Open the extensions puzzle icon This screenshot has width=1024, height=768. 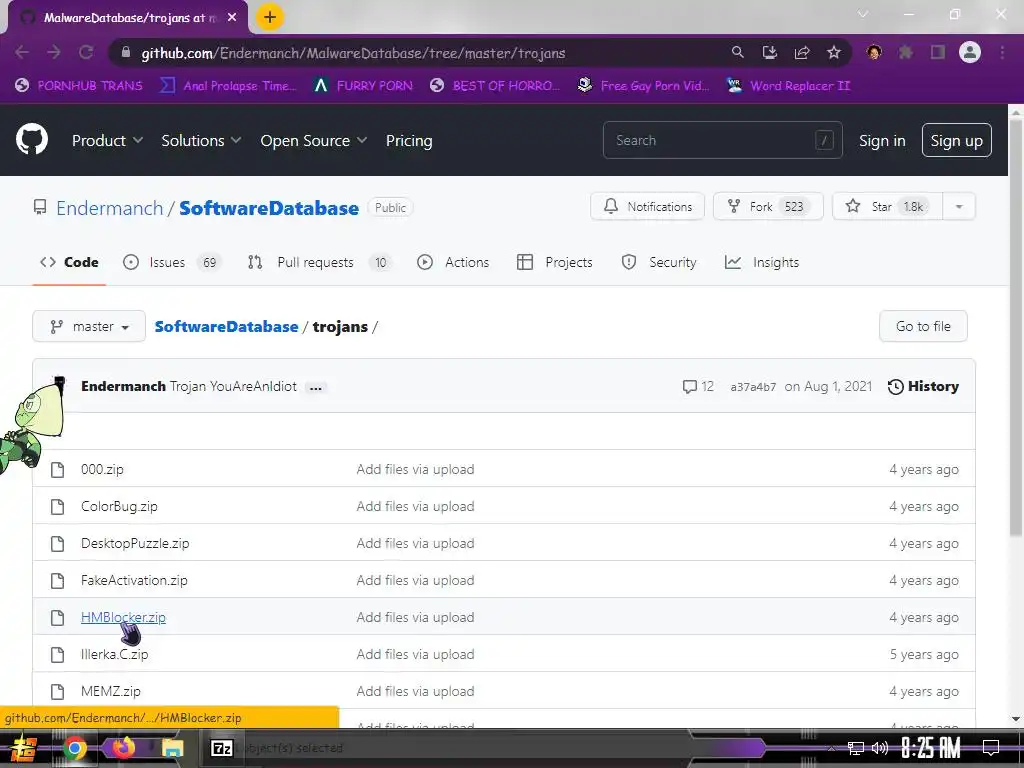(x=906, y=52)
